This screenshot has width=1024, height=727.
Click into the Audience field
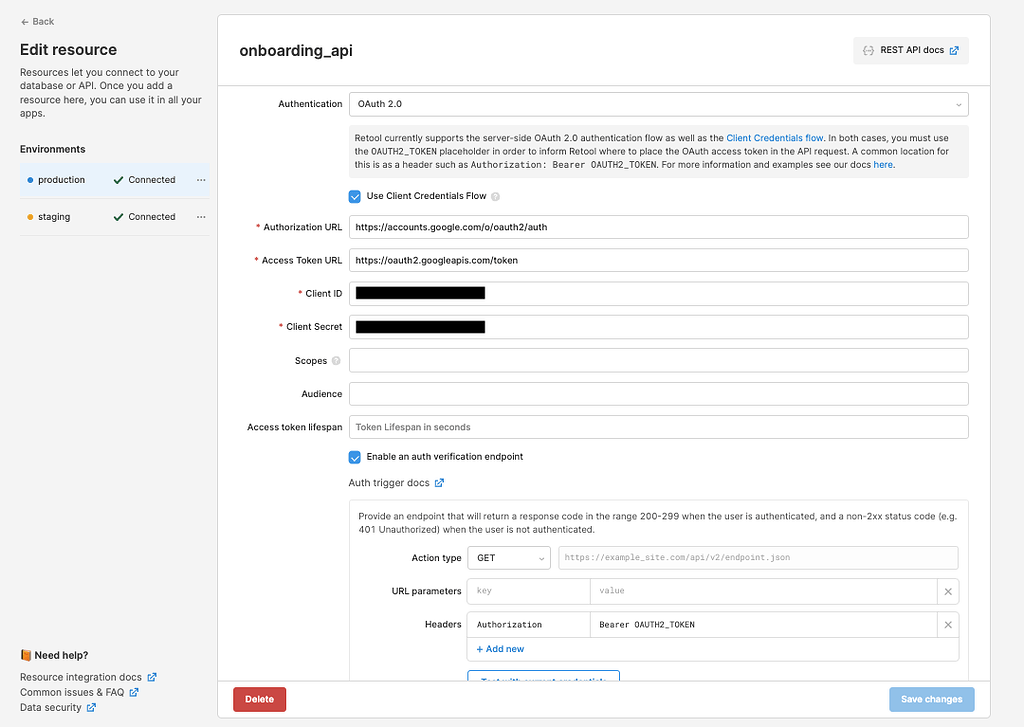pyautogui.click(x=658, y=394)
